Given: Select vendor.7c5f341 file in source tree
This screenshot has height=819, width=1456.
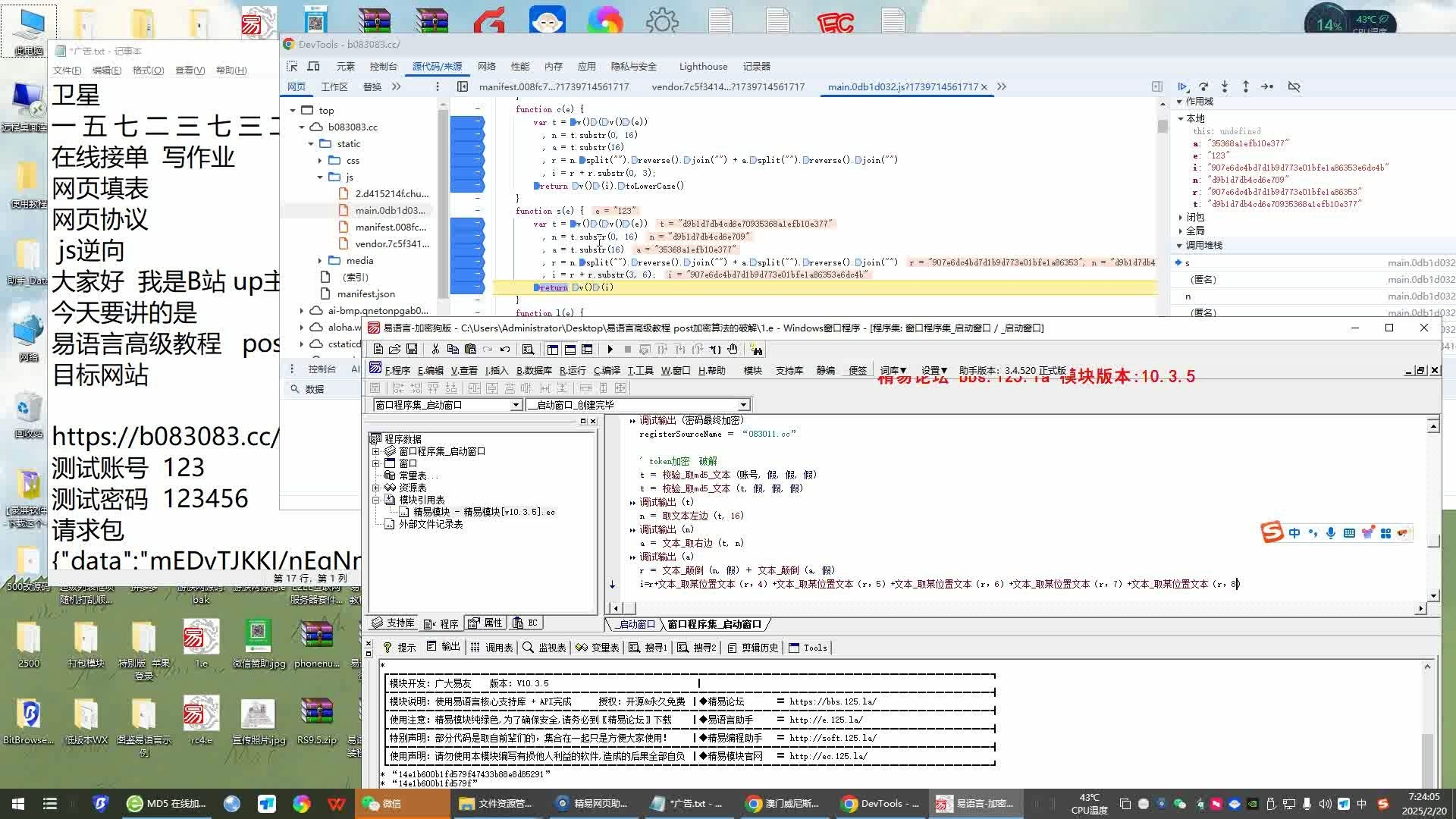Looking at the screenshot, I should [x=391, y=244].
